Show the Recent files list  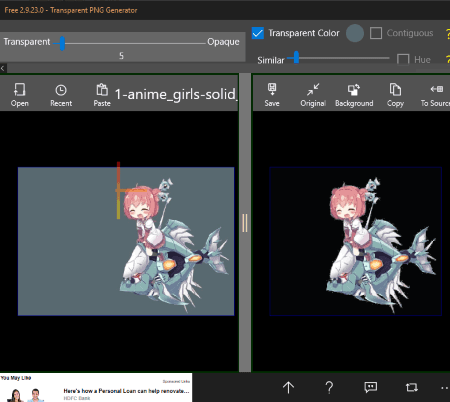point(61,95)
